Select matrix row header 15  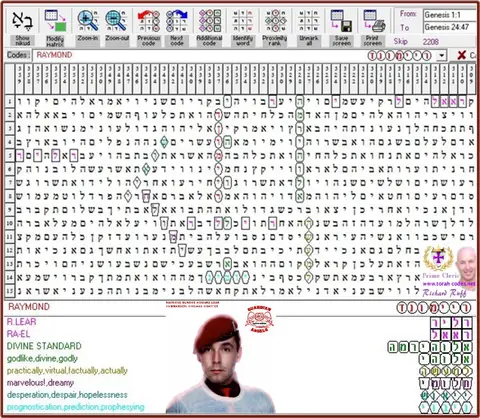[x=10, y=291]
